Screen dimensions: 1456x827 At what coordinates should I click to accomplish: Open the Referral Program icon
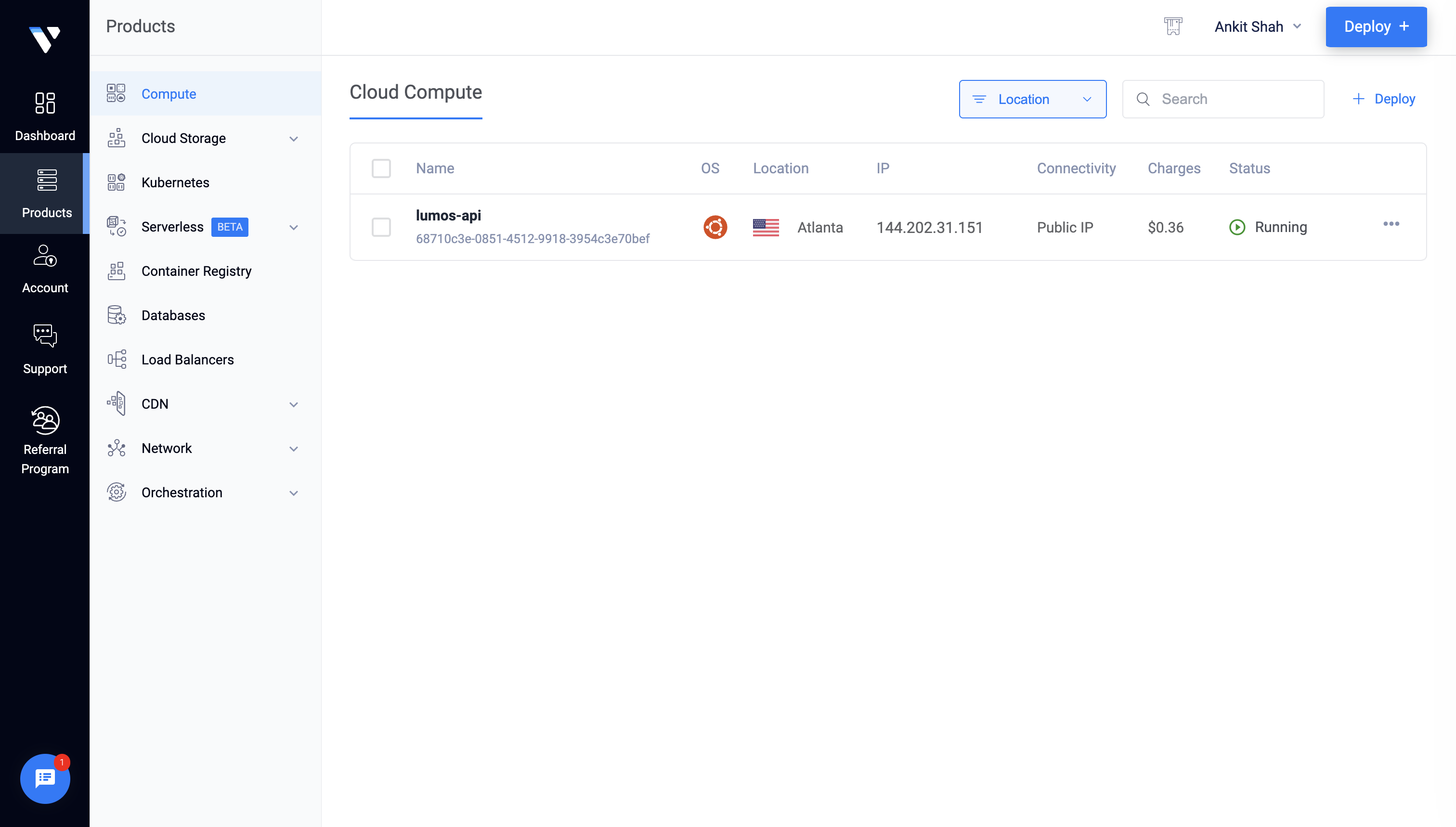tap(45, 420)
